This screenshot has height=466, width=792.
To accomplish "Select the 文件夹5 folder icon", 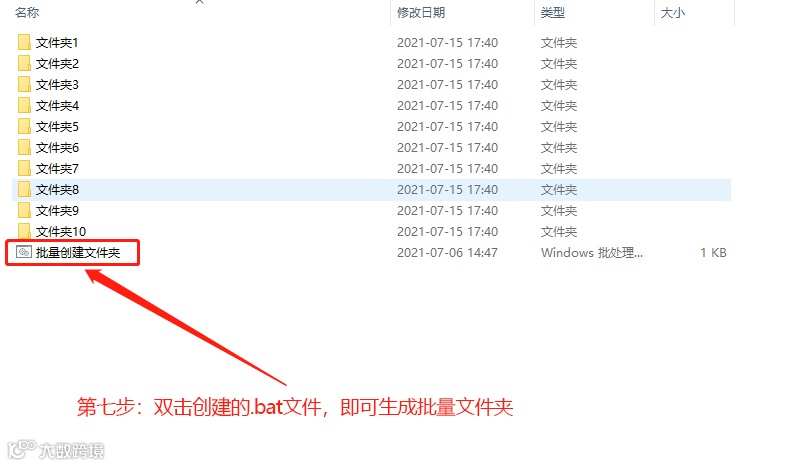I will point(24,126).
